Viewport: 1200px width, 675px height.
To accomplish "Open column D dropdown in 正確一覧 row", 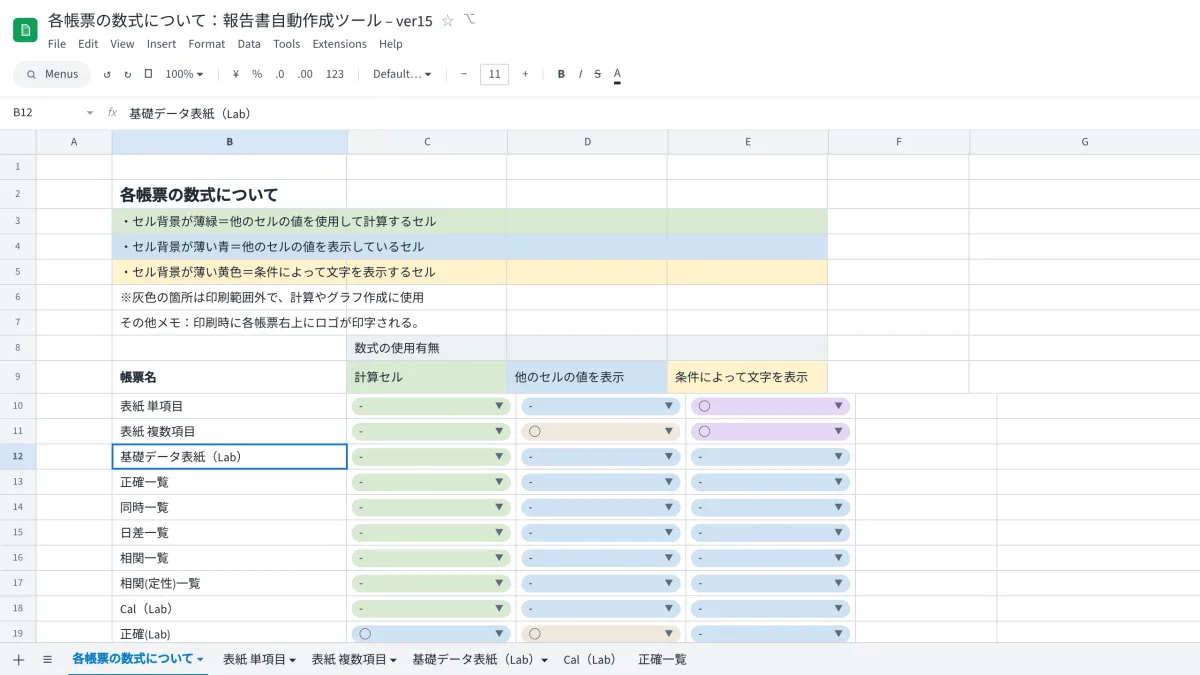I will (600, 482).
